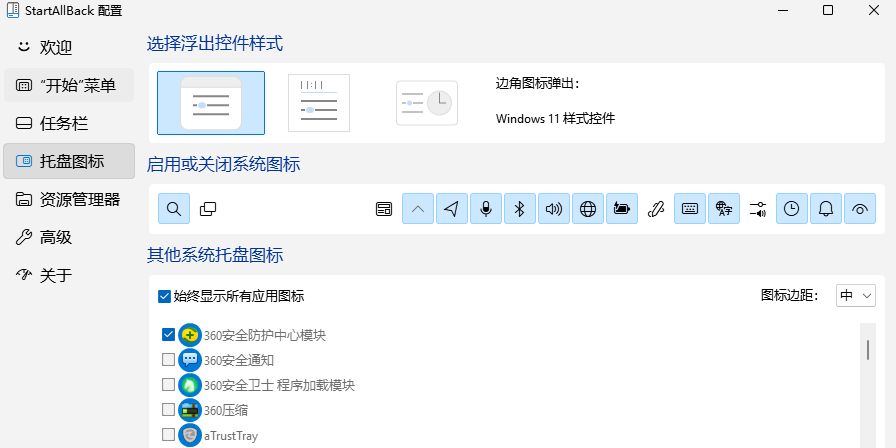The width and height of the screenshot is (896, 448).
Task: Toggle the Bluetooth system icon
Action: point(520,209)
